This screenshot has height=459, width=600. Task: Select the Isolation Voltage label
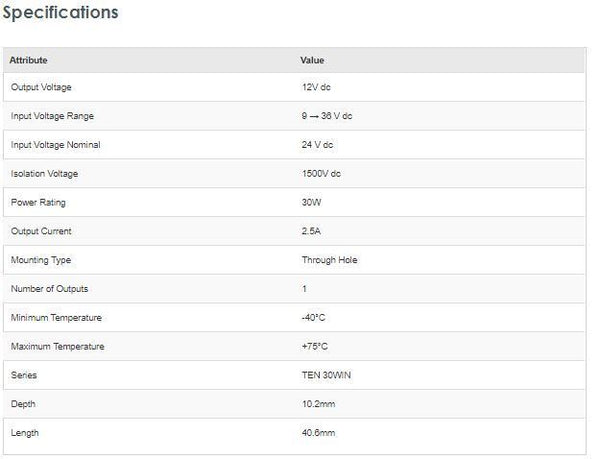(x=44, y=174)
